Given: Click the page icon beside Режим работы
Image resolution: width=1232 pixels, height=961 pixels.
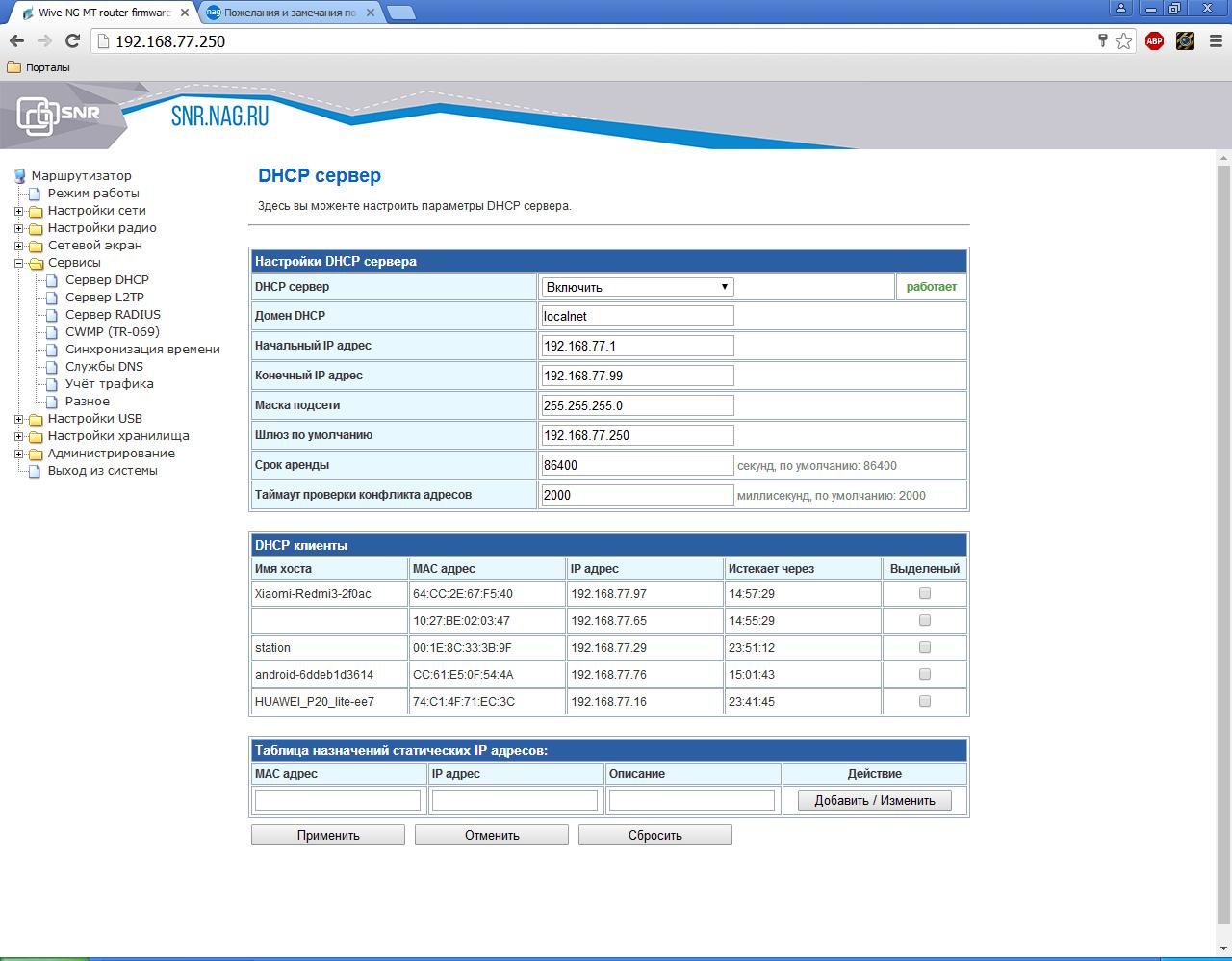Looking at the screenshot, I should tap(35, 194).
